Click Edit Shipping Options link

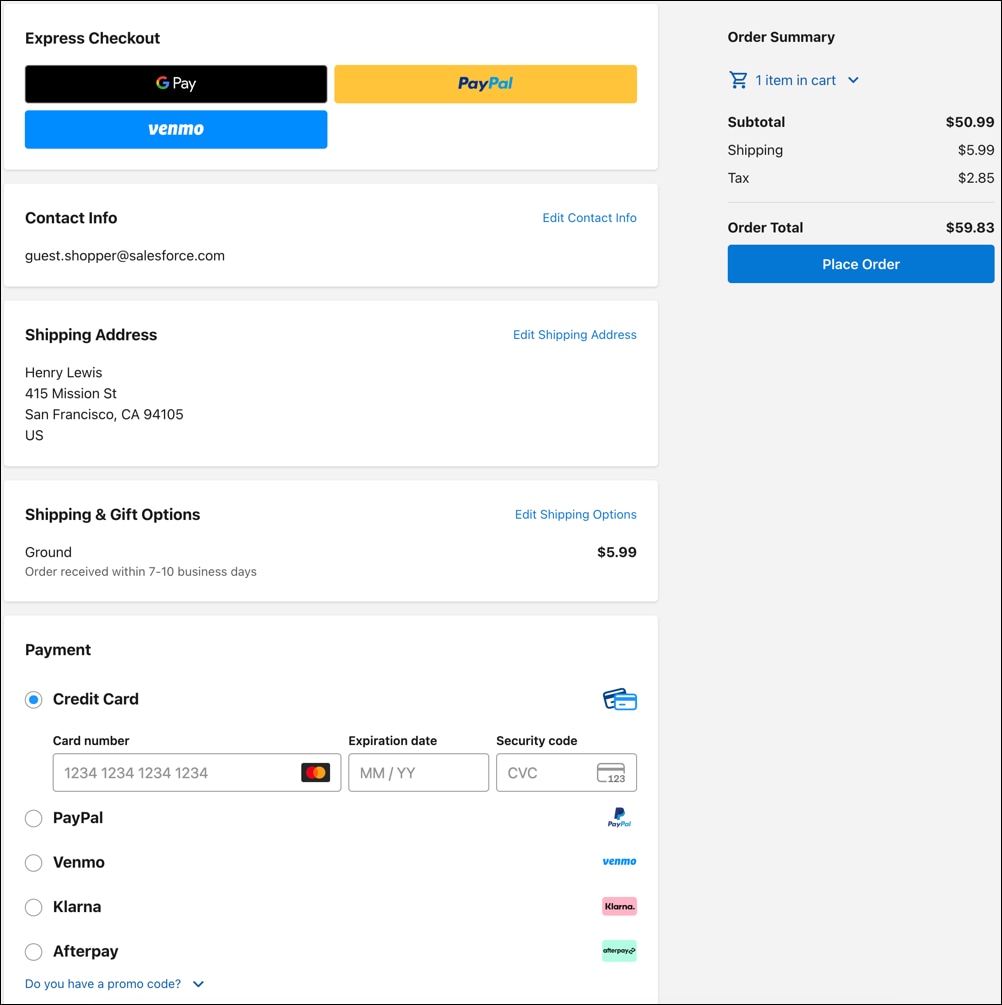[x=575, y=514]
